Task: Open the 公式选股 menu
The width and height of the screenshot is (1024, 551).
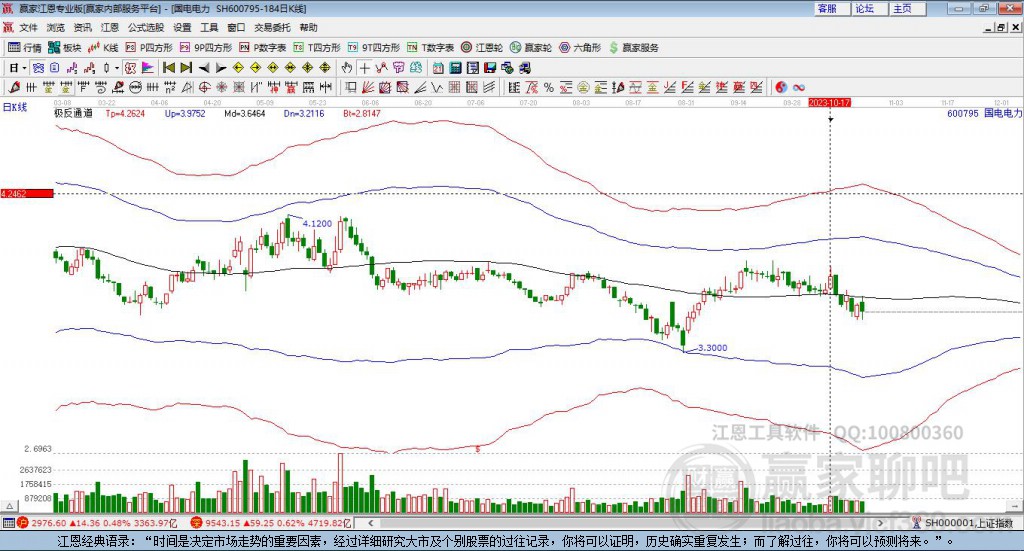Action: click(x=146, y=27)
